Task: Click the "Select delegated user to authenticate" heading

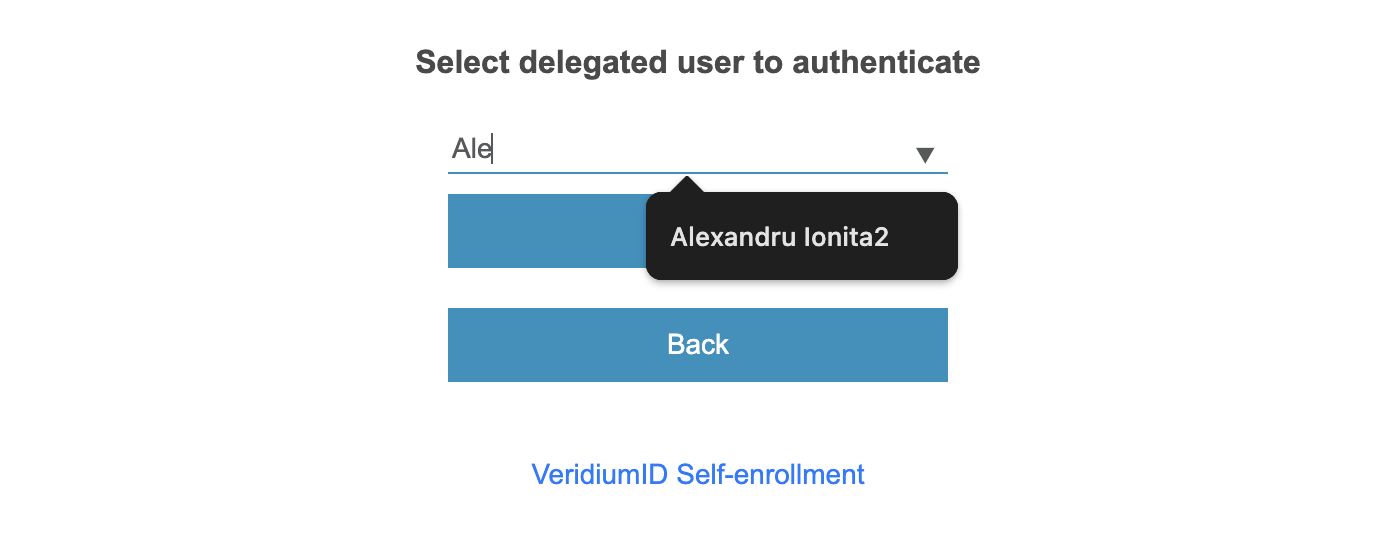Action: (697, 62)
